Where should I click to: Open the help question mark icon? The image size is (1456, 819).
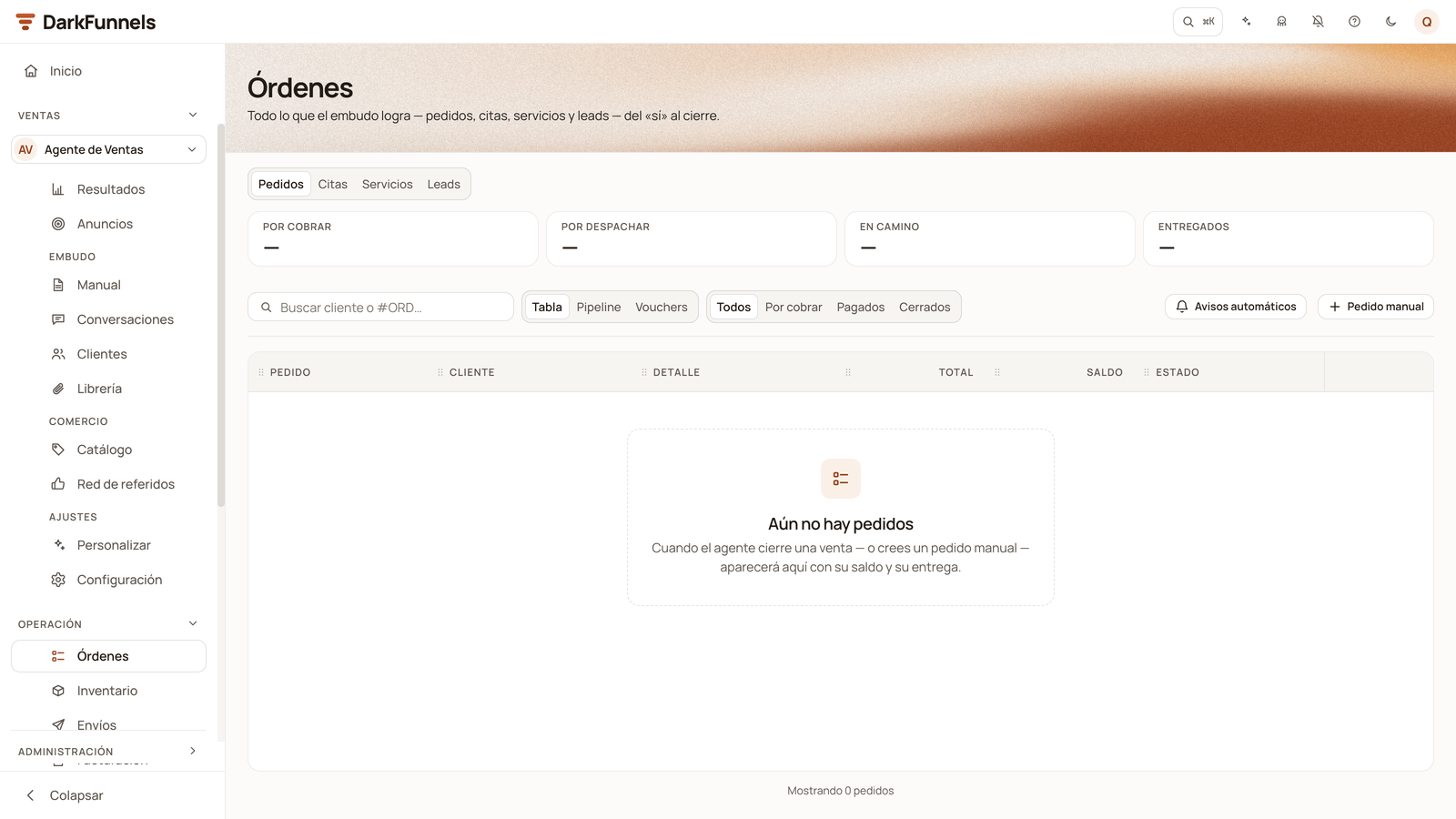1354,22
